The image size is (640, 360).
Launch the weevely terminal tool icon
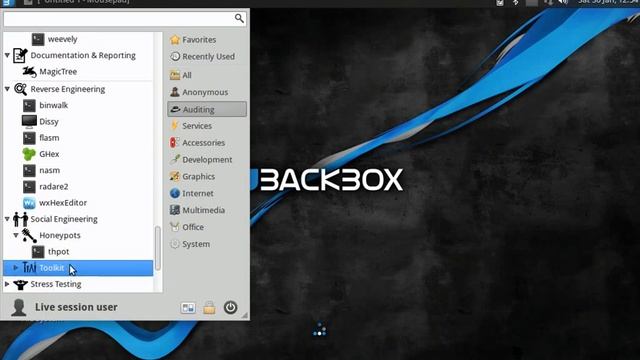click(38, 39)
